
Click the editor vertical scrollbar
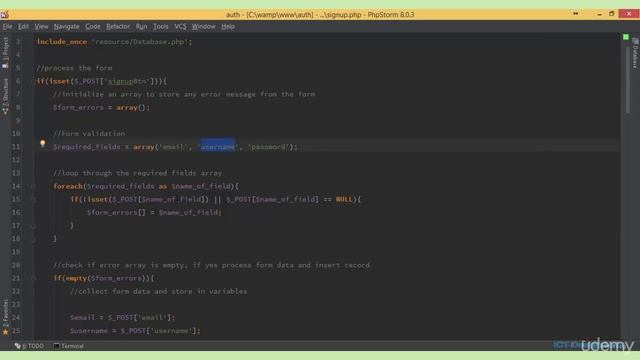tap(628, 81)
